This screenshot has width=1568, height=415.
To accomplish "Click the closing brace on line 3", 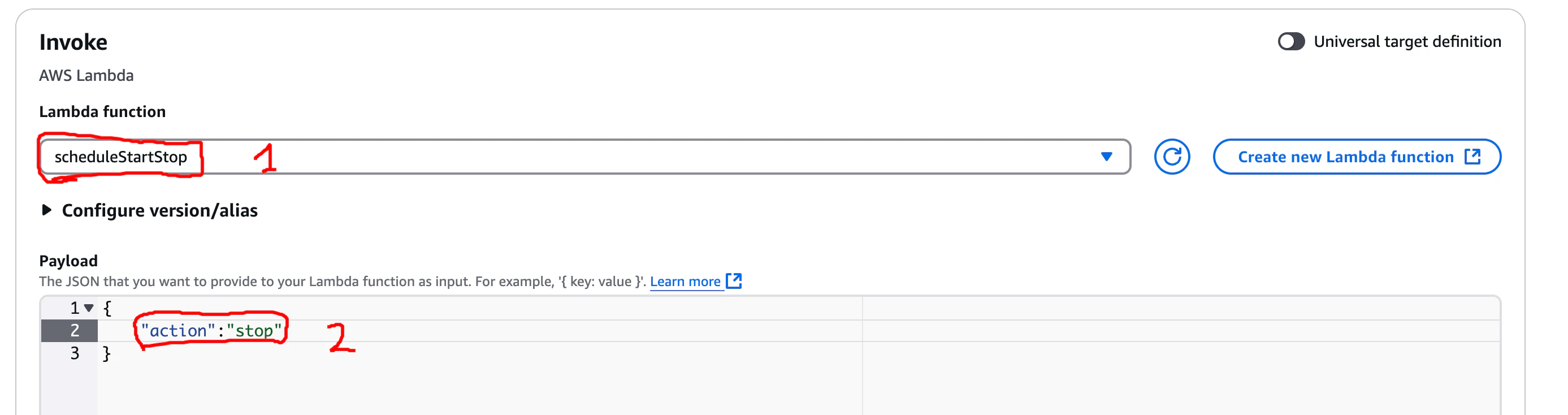I will coord(106,353).
